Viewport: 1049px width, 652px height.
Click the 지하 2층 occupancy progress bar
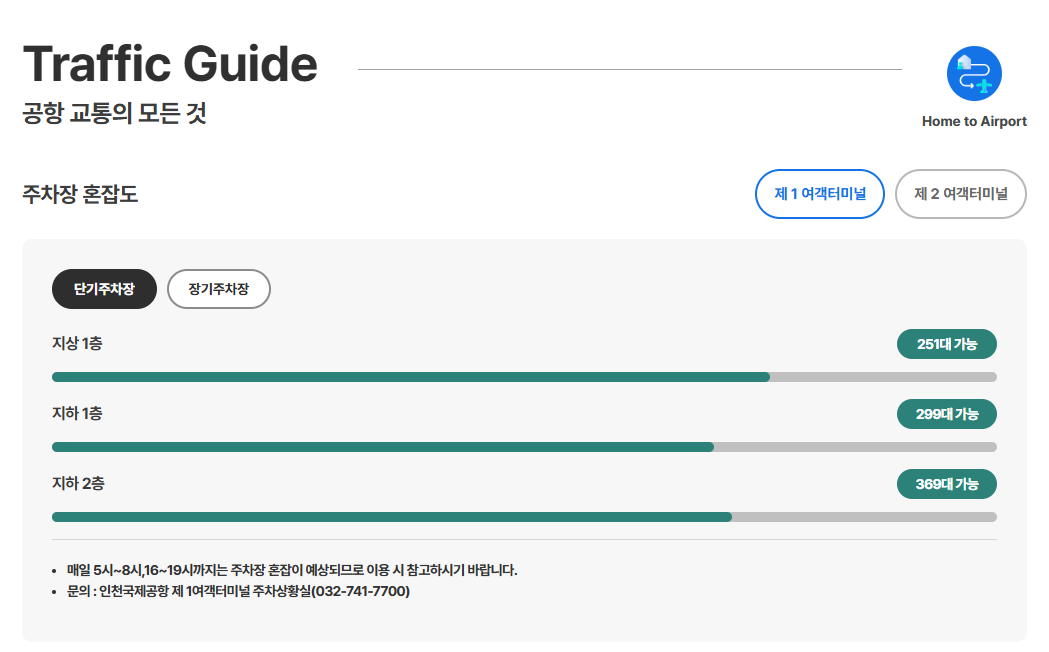tap(524, 517)
